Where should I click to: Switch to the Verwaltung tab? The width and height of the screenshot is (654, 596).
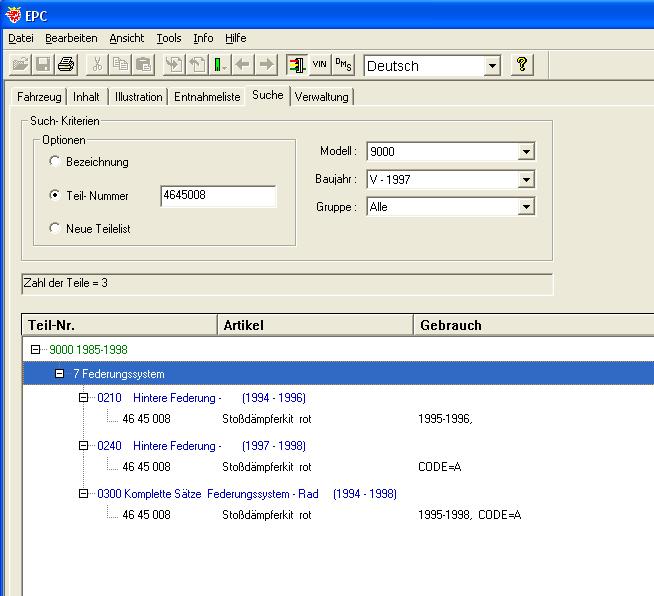(x=322, y=97)
